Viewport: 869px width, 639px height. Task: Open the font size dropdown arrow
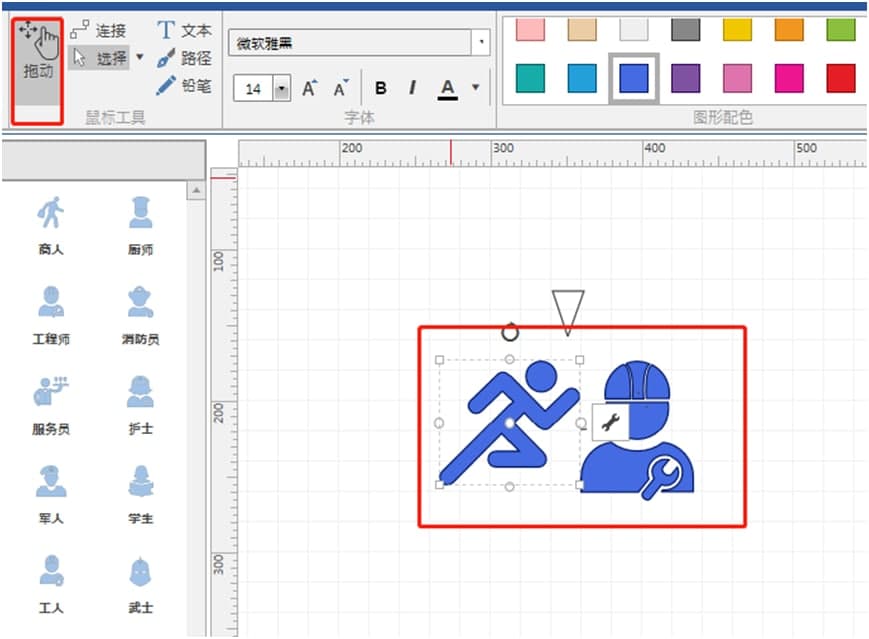282,89
